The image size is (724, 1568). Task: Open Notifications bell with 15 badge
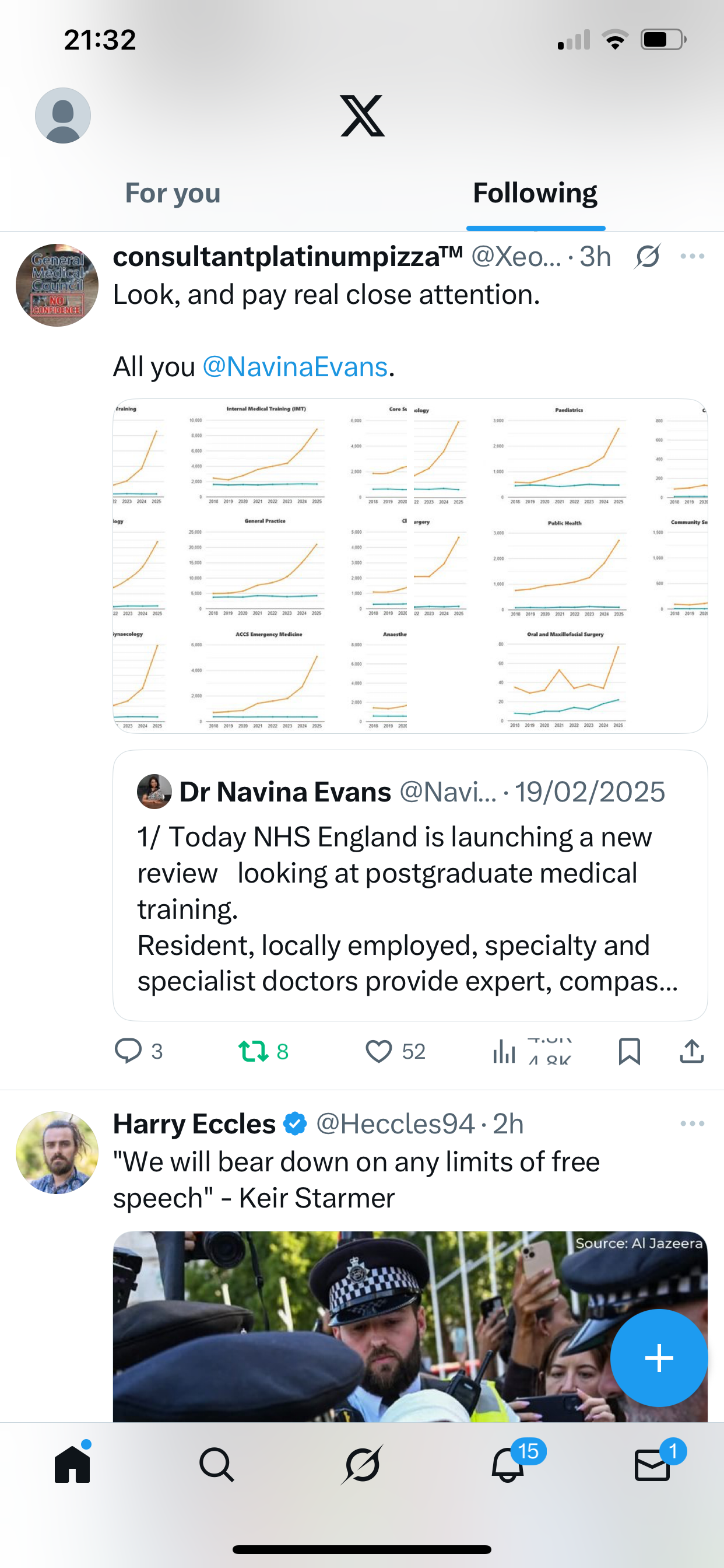pos(508,1465)
